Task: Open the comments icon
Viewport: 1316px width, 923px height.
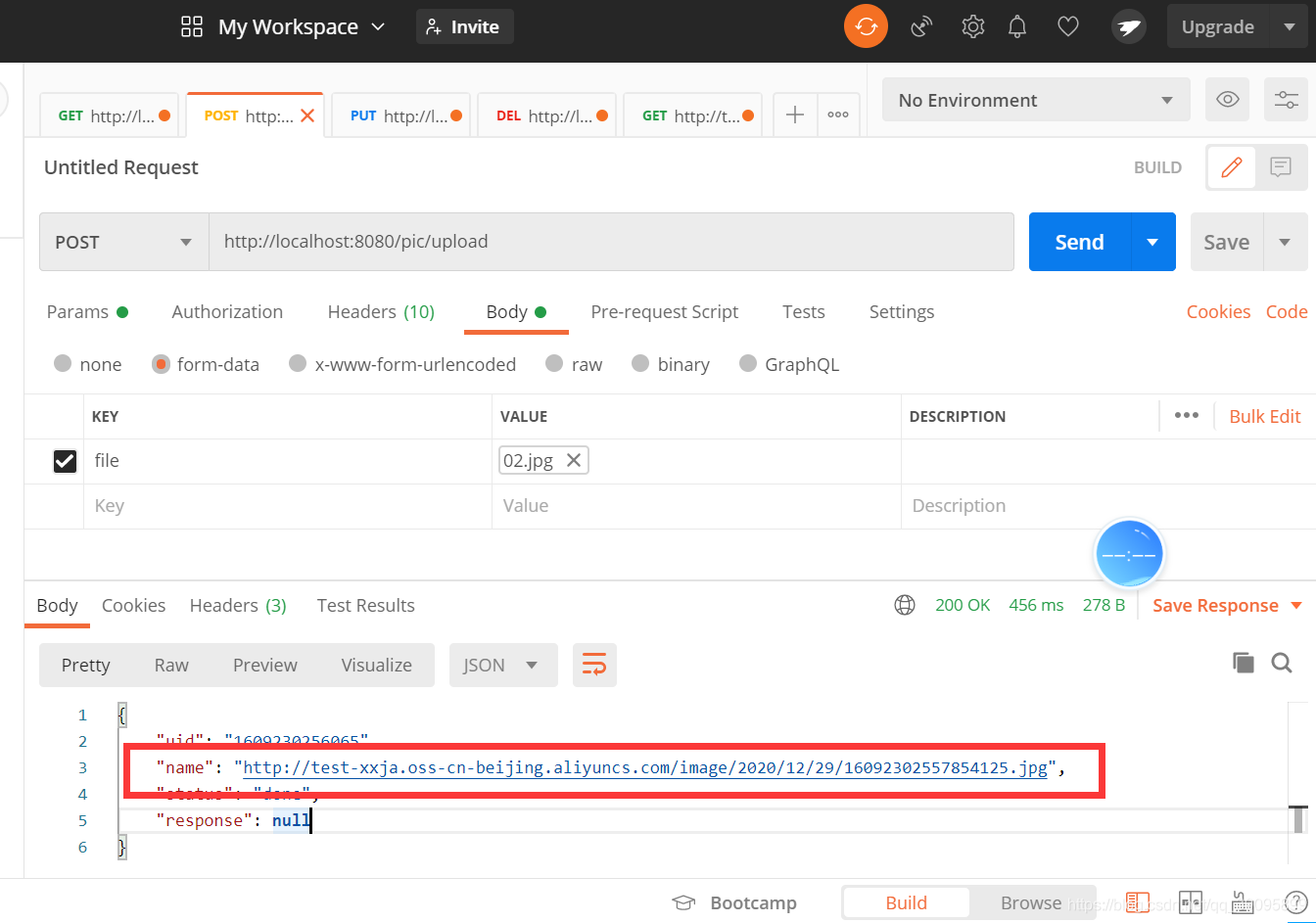Action: 1281,167
